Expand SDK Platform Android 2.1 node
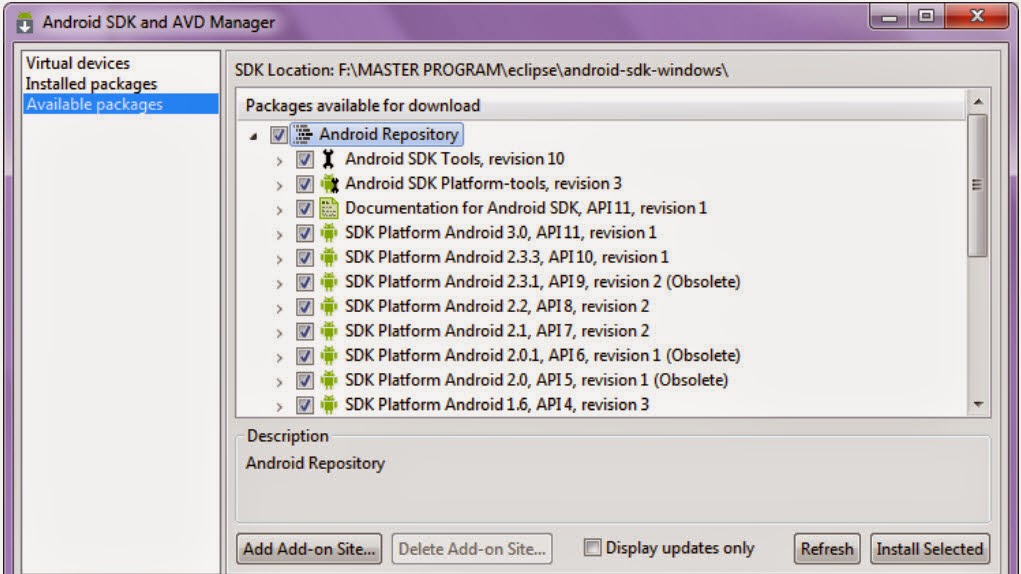Image resolution: width=1021 pixels, height=574 pixels. pyautogui.click(x=279, y=333)
